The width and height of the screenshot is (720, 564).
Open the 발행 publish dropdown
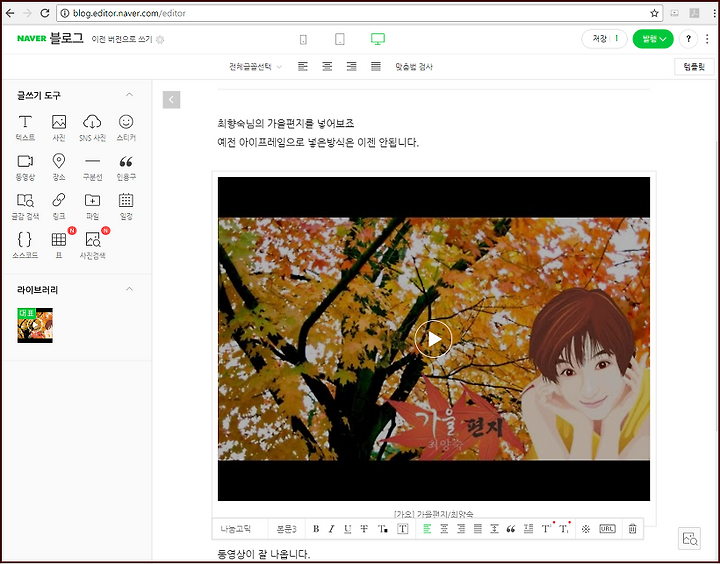[653, 39]
